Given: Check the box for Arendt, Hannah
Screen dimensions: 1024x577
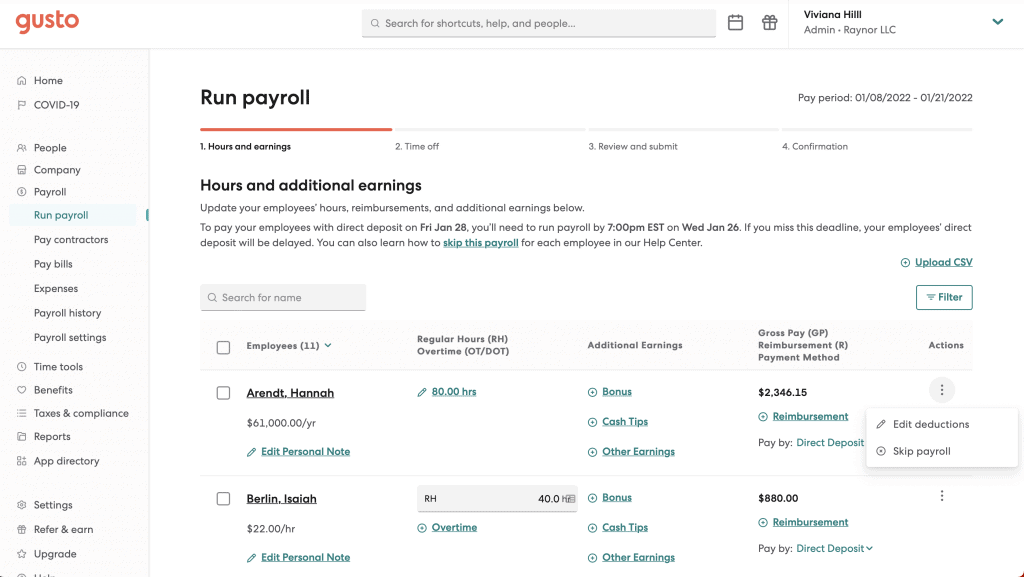Looking at the screenshot, I should click(x=223, y=393).
